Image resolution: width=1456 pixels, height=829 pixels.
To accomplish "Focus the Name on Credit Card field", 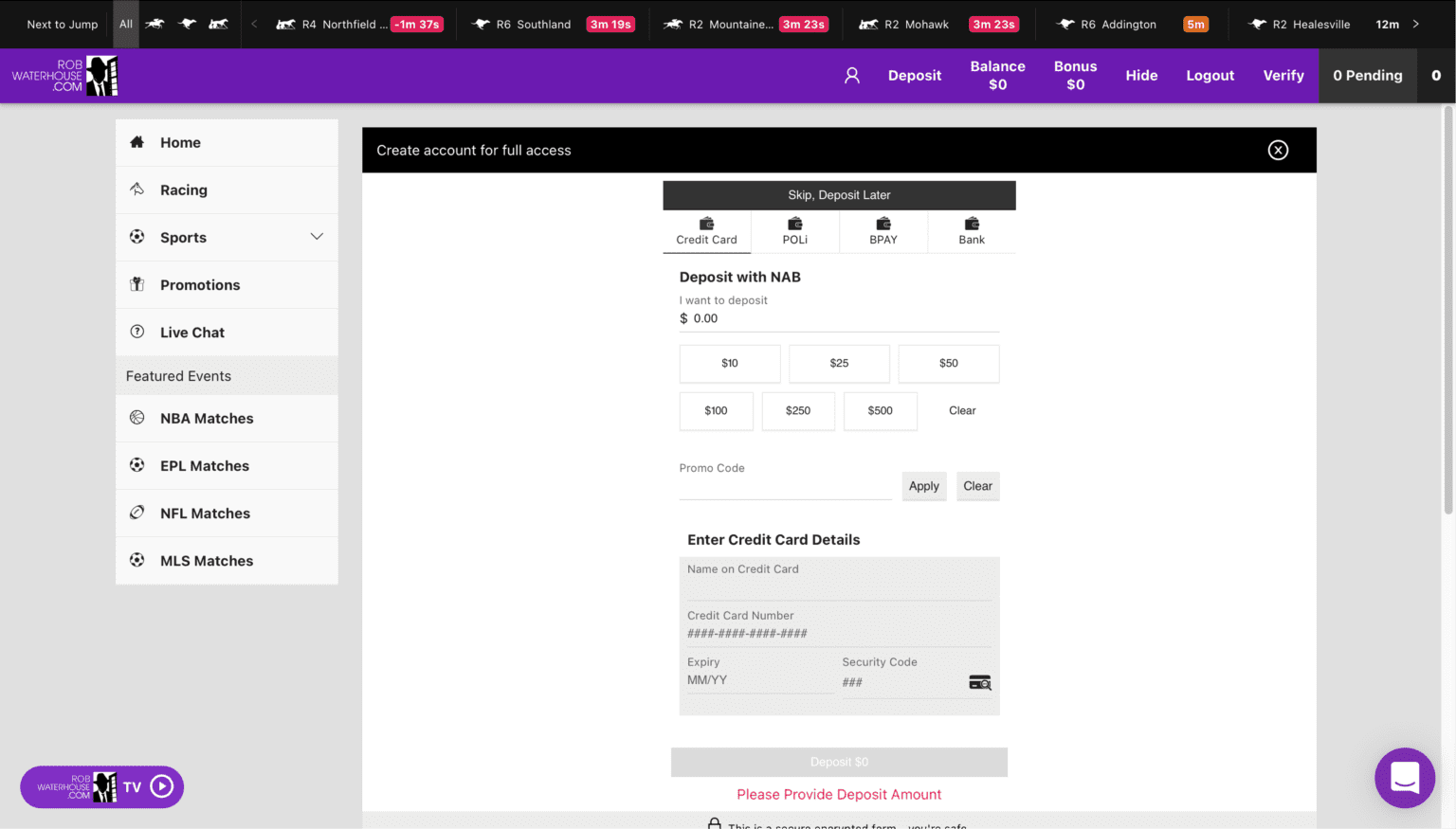I will click(x=839, y=588).
